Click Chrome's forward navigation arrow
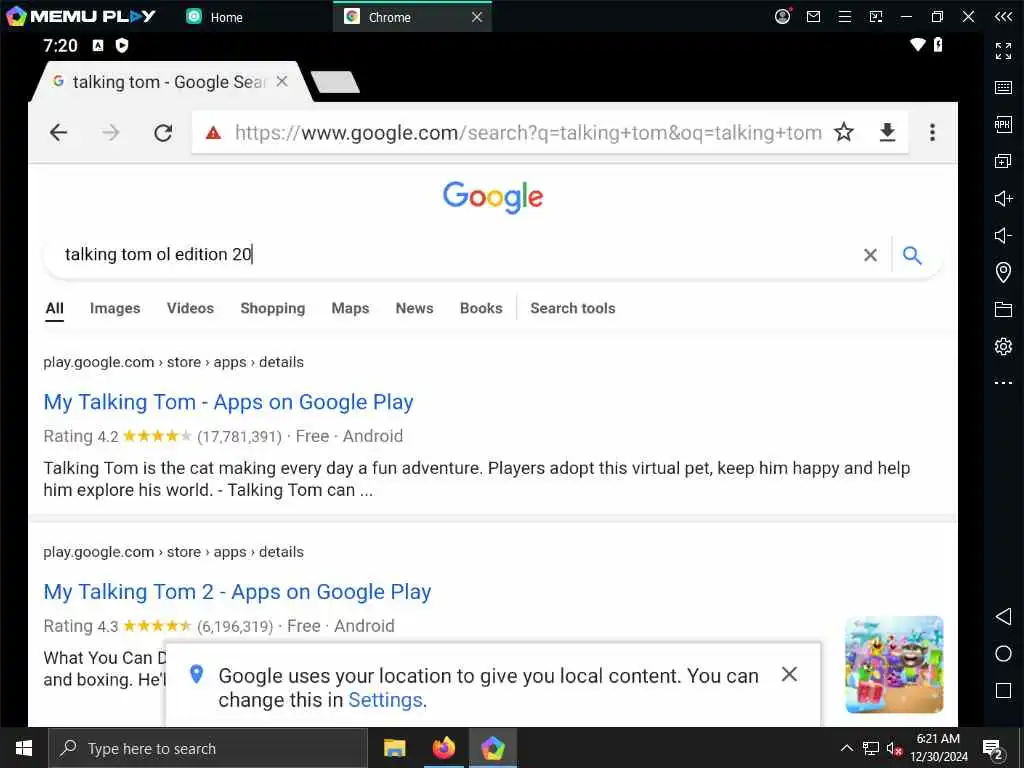 pos(111,133)
